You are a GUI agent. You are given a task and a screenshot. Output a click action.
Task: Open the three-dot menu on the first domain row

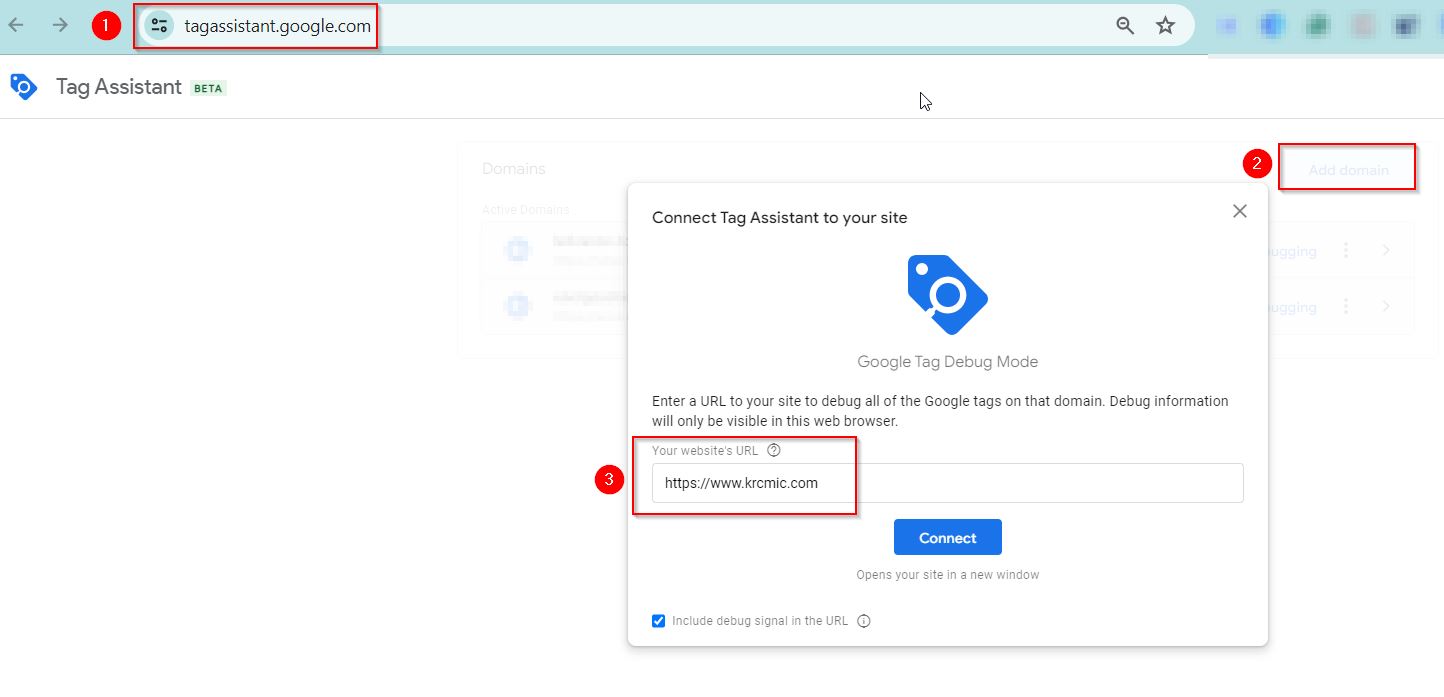tap(1347, 249)
